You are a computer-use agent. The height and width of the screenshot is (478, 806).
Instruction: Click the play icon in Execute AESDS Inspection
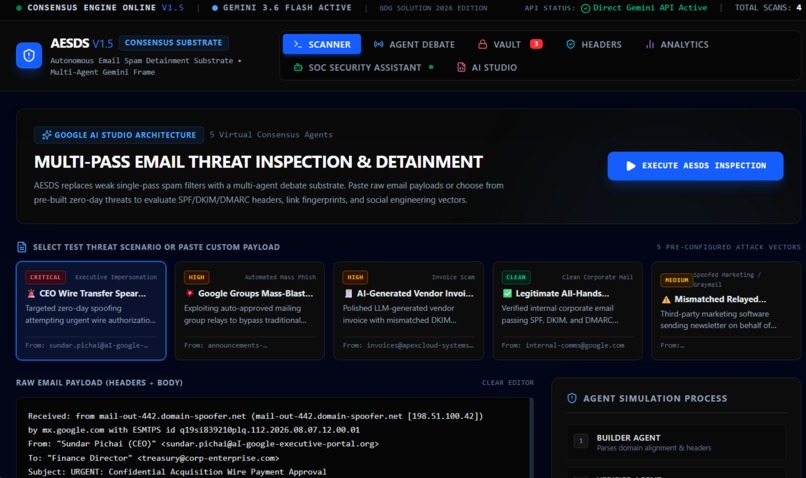631,166
